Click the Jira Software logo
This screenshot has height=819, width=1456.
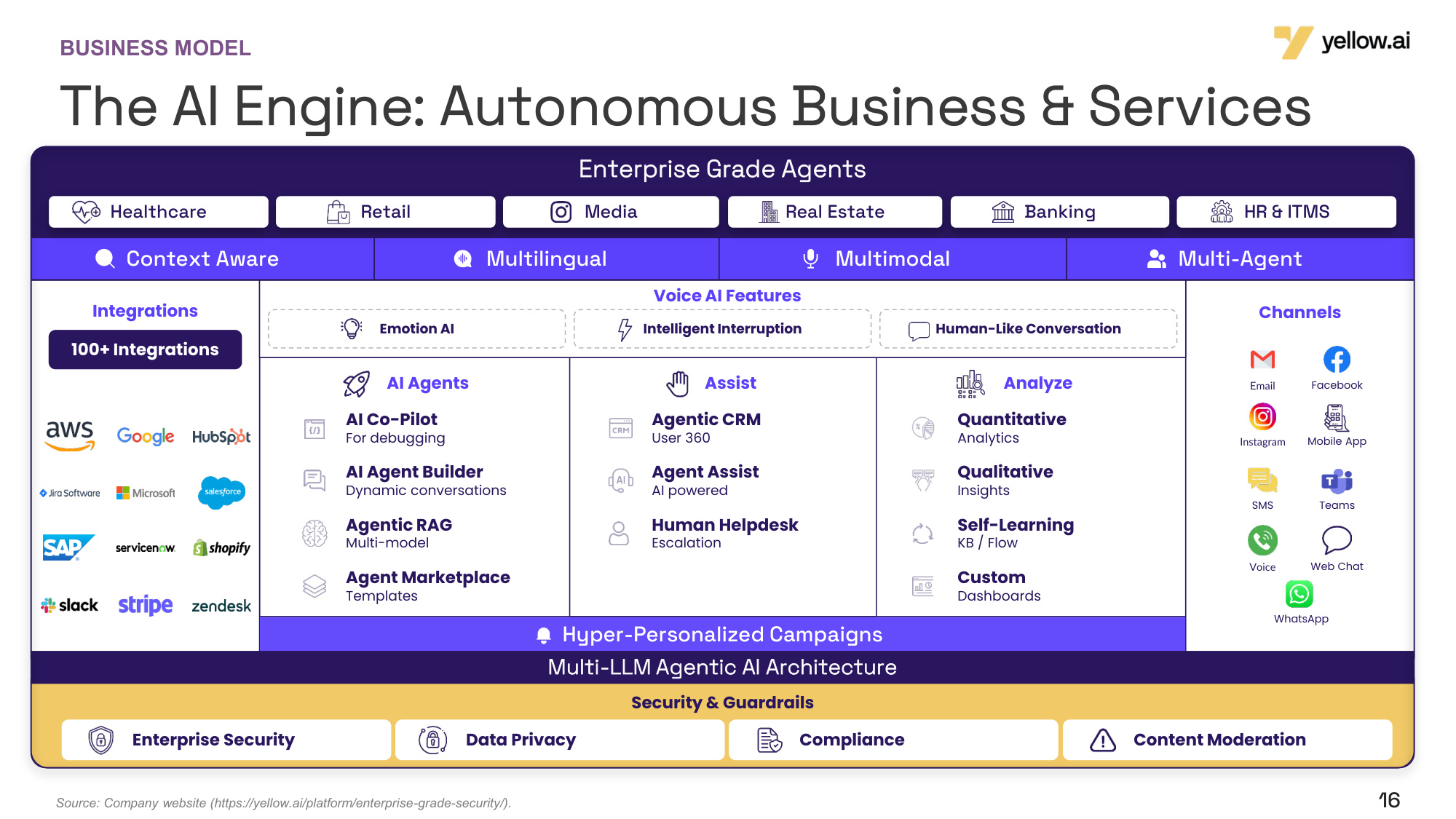(70, 493)
